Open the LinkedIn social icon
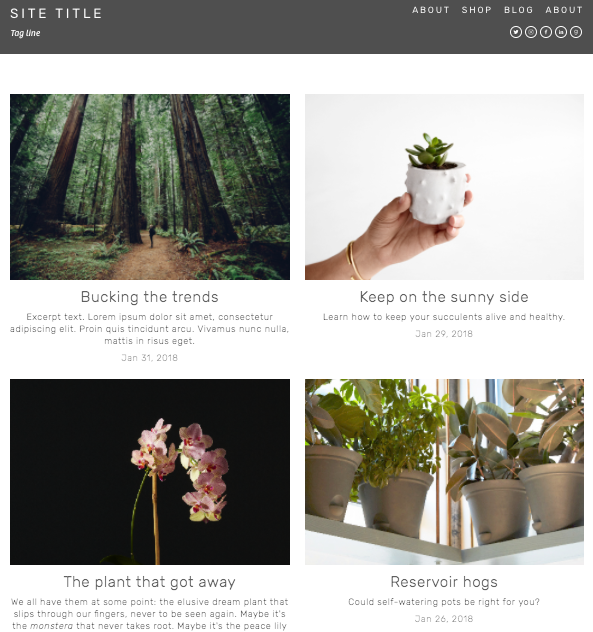This screenshot has width=593, height=632. (x=561, y=32)
